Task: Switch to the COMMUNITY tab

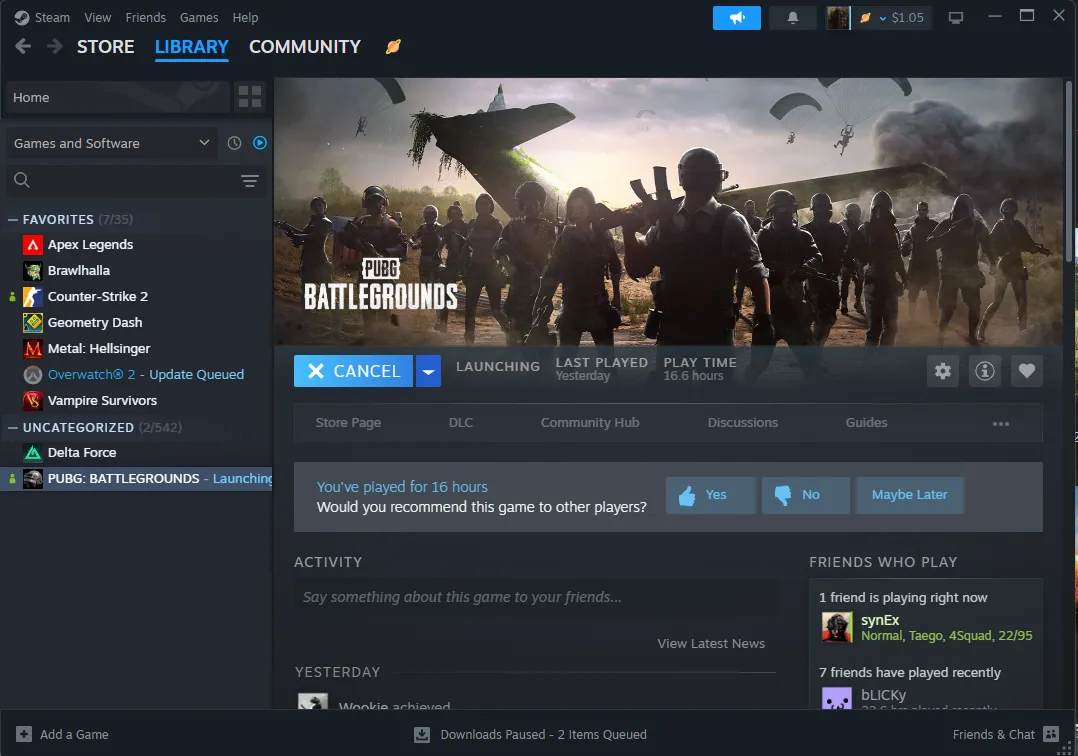Action: point(304,47)
